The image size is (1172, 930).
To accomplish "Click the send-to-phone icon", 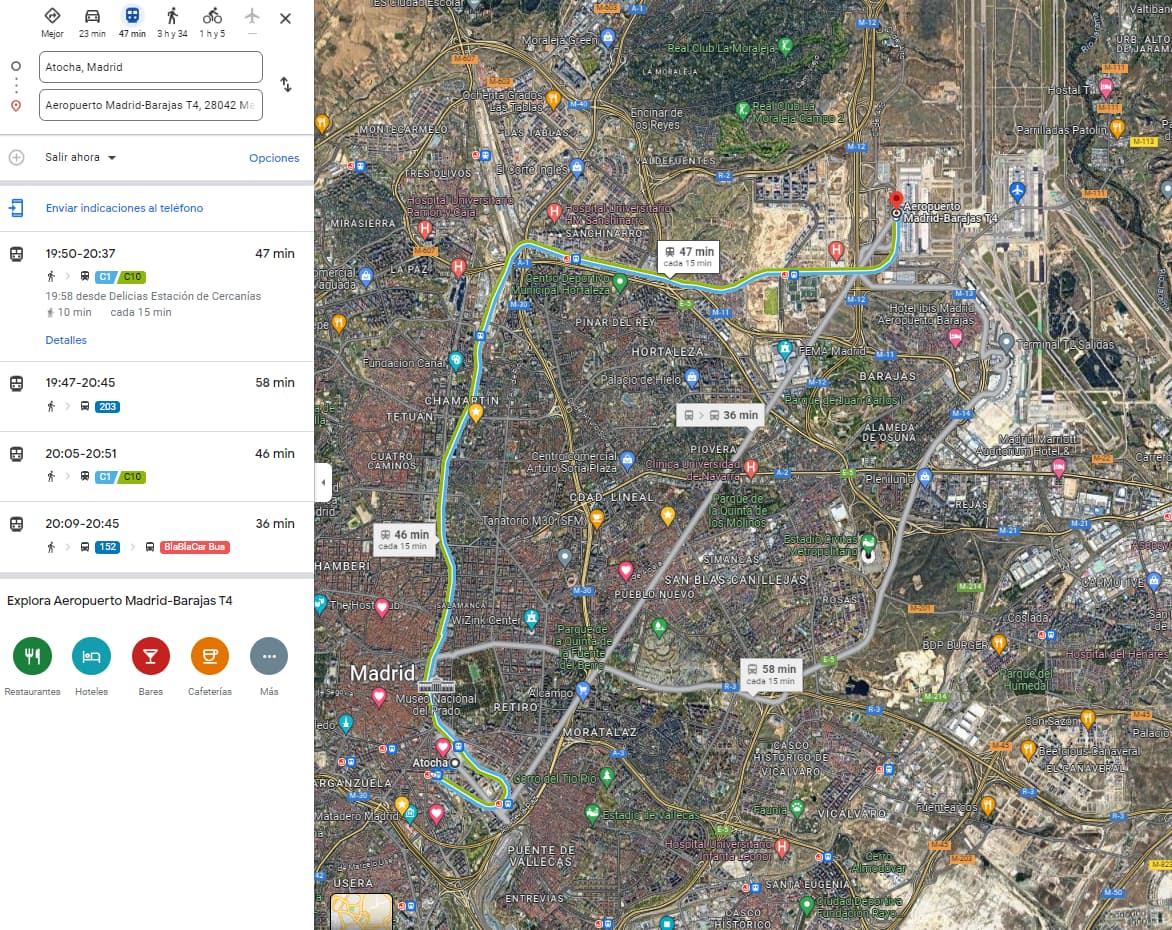I will (16, 208).
